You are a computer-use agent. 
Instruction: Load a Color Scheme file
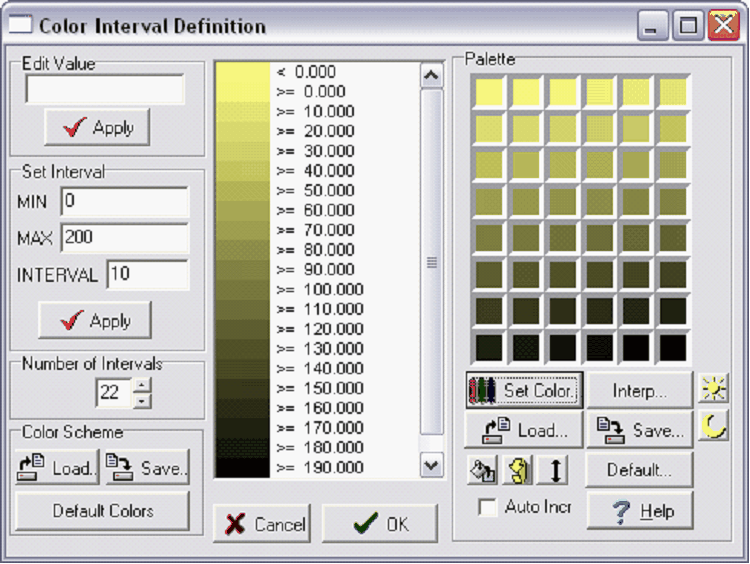pyautogui.click(x=56, y=467)
